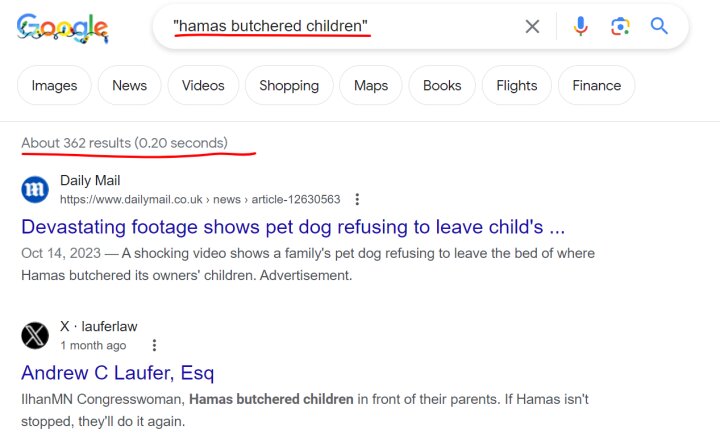Click the magnifying glass search button

tap(659, 26)
